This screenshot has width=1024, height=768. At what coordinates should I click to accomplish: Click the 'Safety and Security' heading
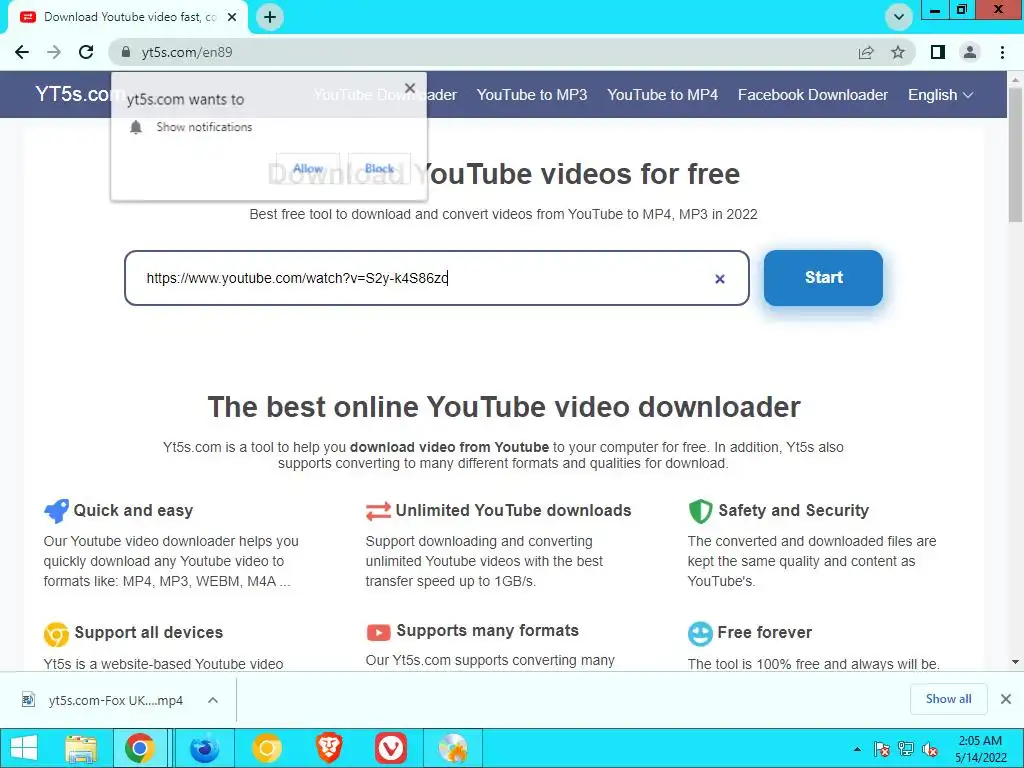pyautogui.click(x=793, y=510)
